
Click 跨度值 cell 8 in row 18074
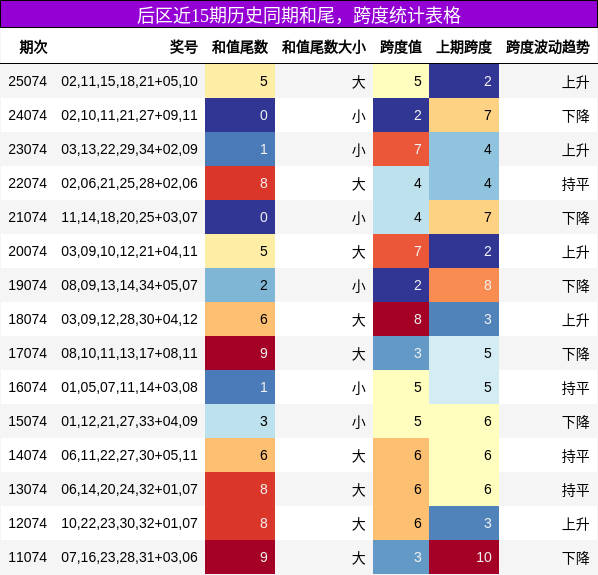401,319
